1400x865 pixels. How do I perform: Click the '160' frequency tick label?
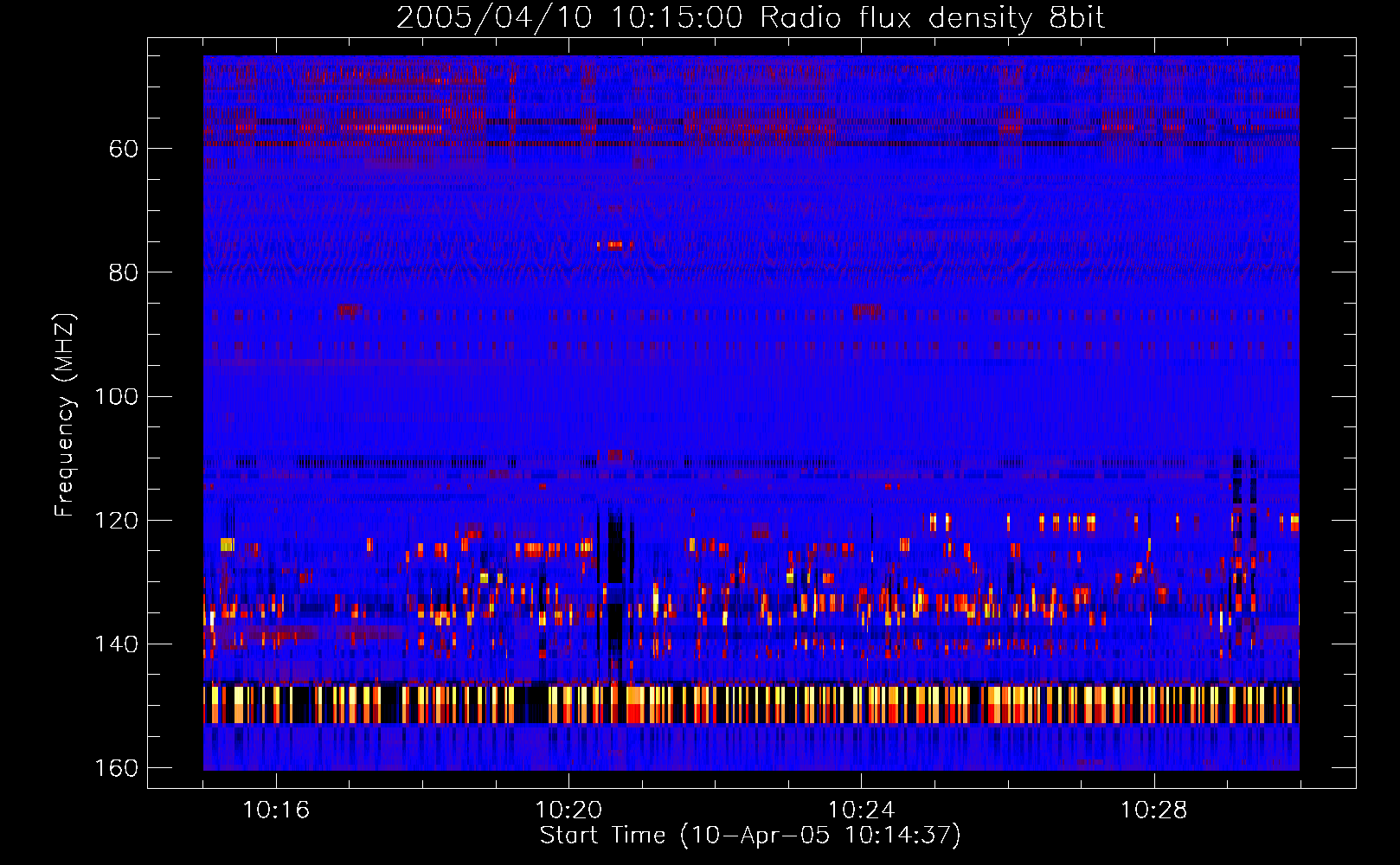point(115,767)
